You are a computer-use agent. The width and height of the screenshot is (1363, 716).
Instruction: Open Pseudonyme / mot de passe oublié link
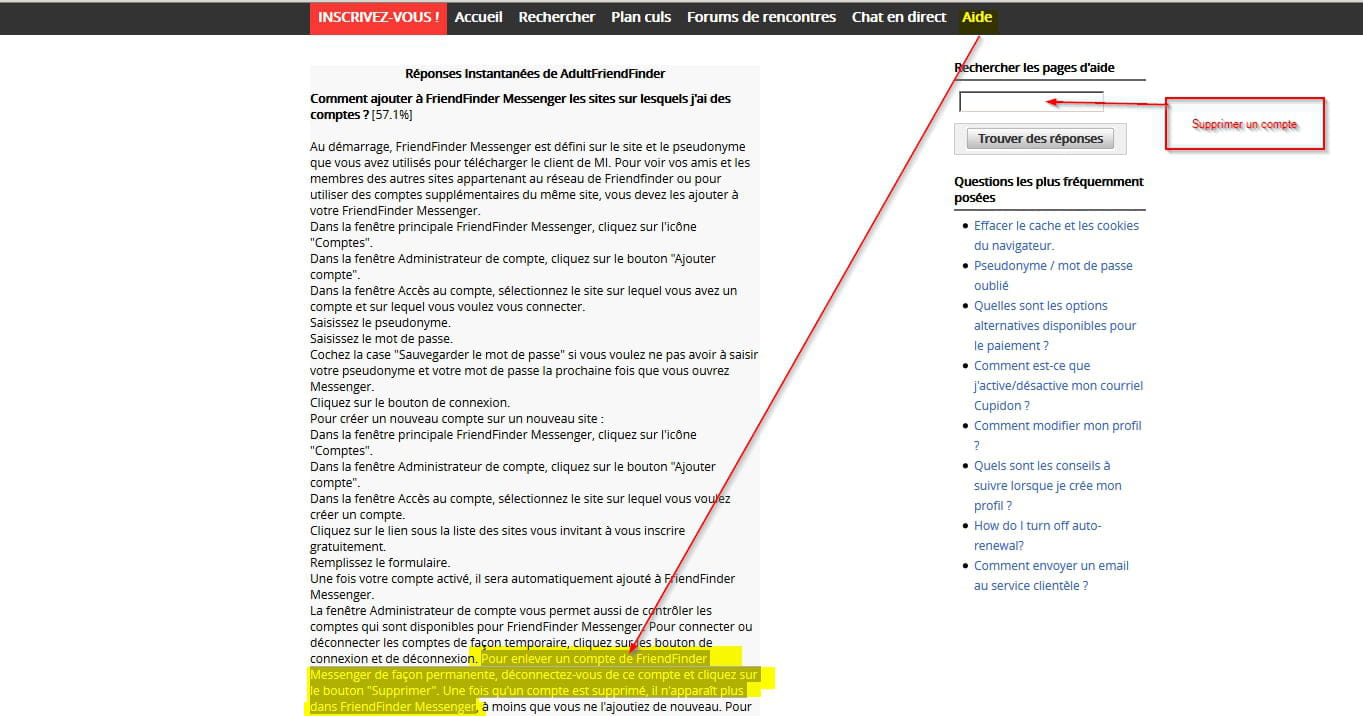tap(1053, 266)
